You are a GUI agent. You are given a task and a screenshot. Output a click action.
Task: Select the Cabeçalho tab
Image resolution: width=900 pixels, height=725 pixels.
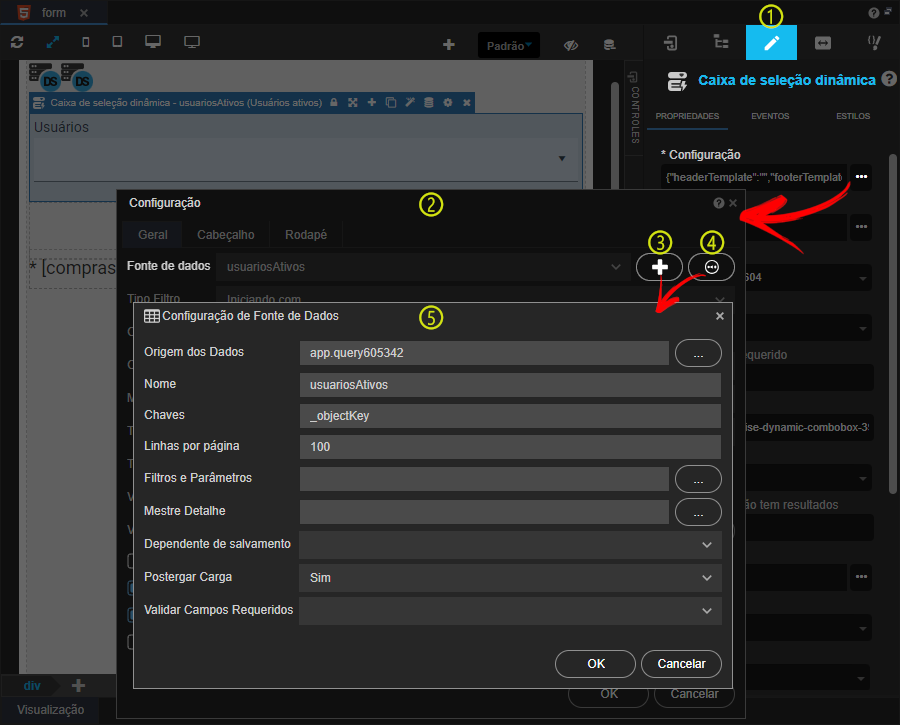226,234
